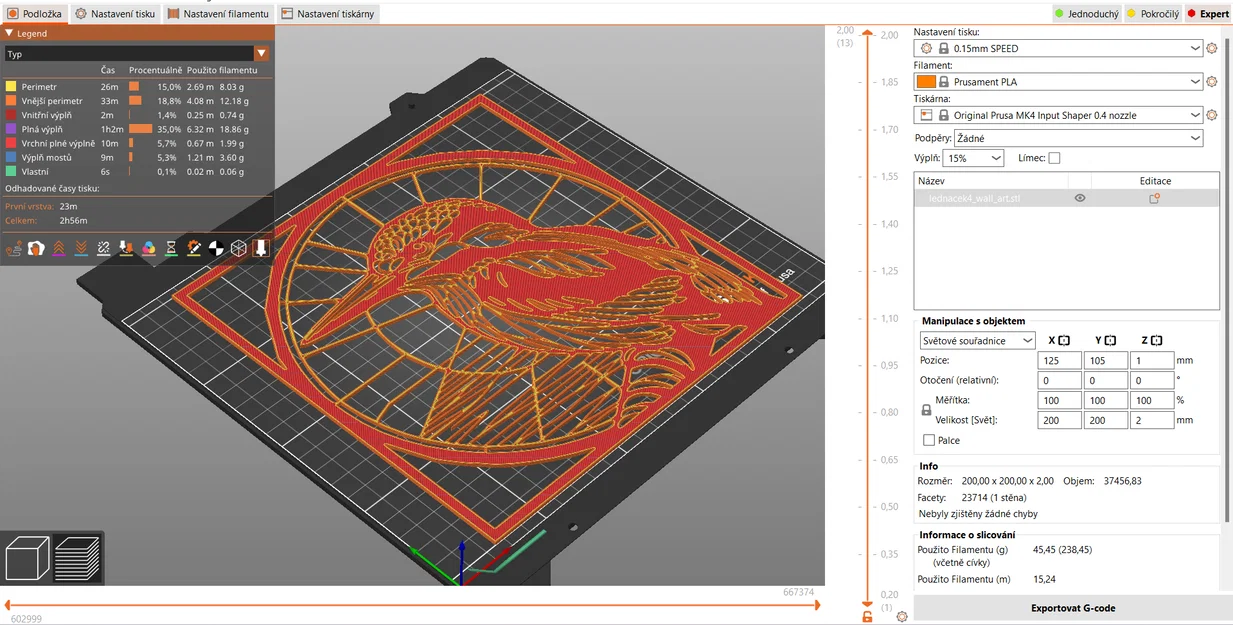Toggle shells wireframe cube icon
The image size is (1233, 625).
pos(239,247)
